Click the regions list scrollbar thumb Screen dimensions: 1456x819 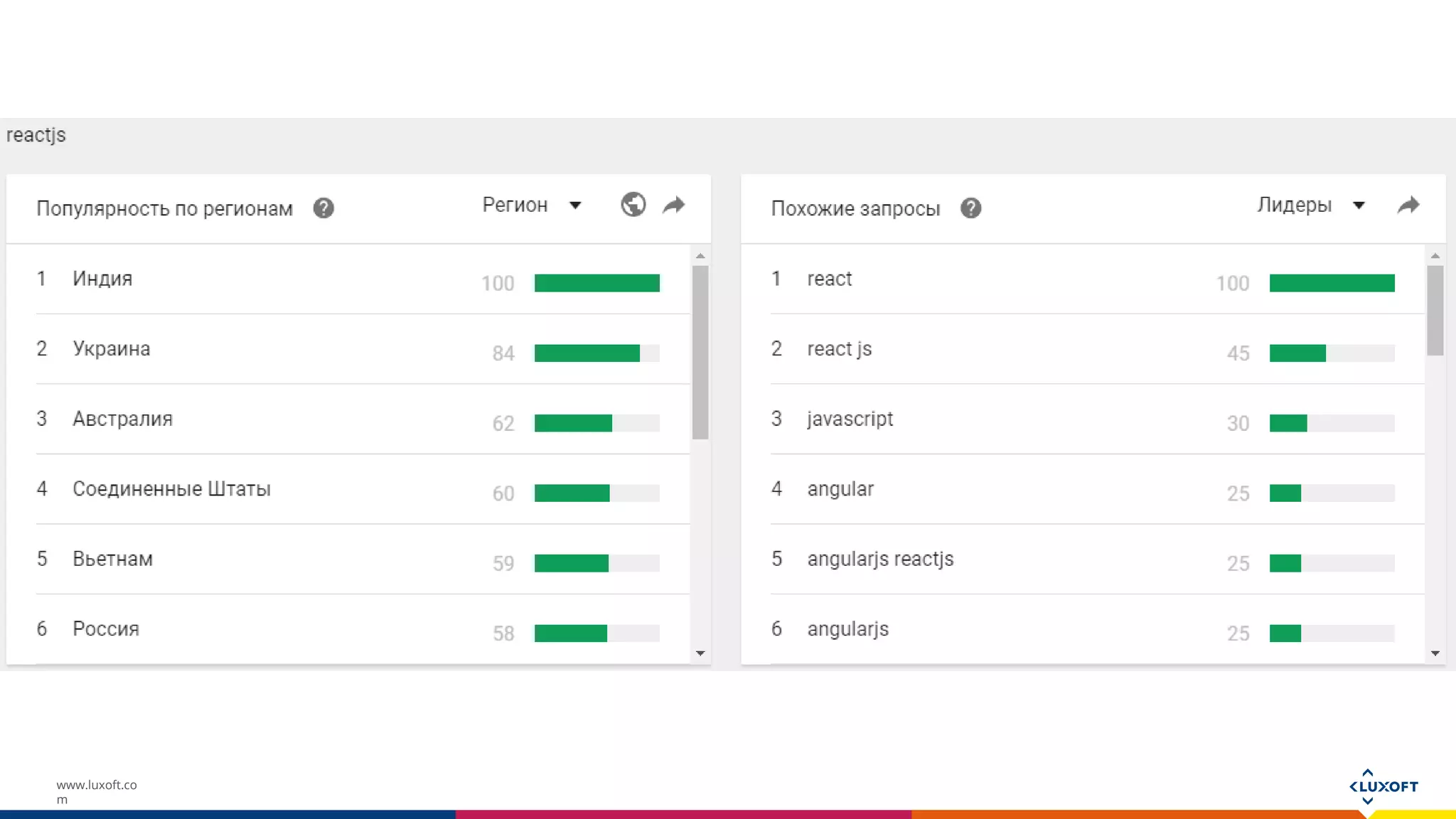pos(700,352)
